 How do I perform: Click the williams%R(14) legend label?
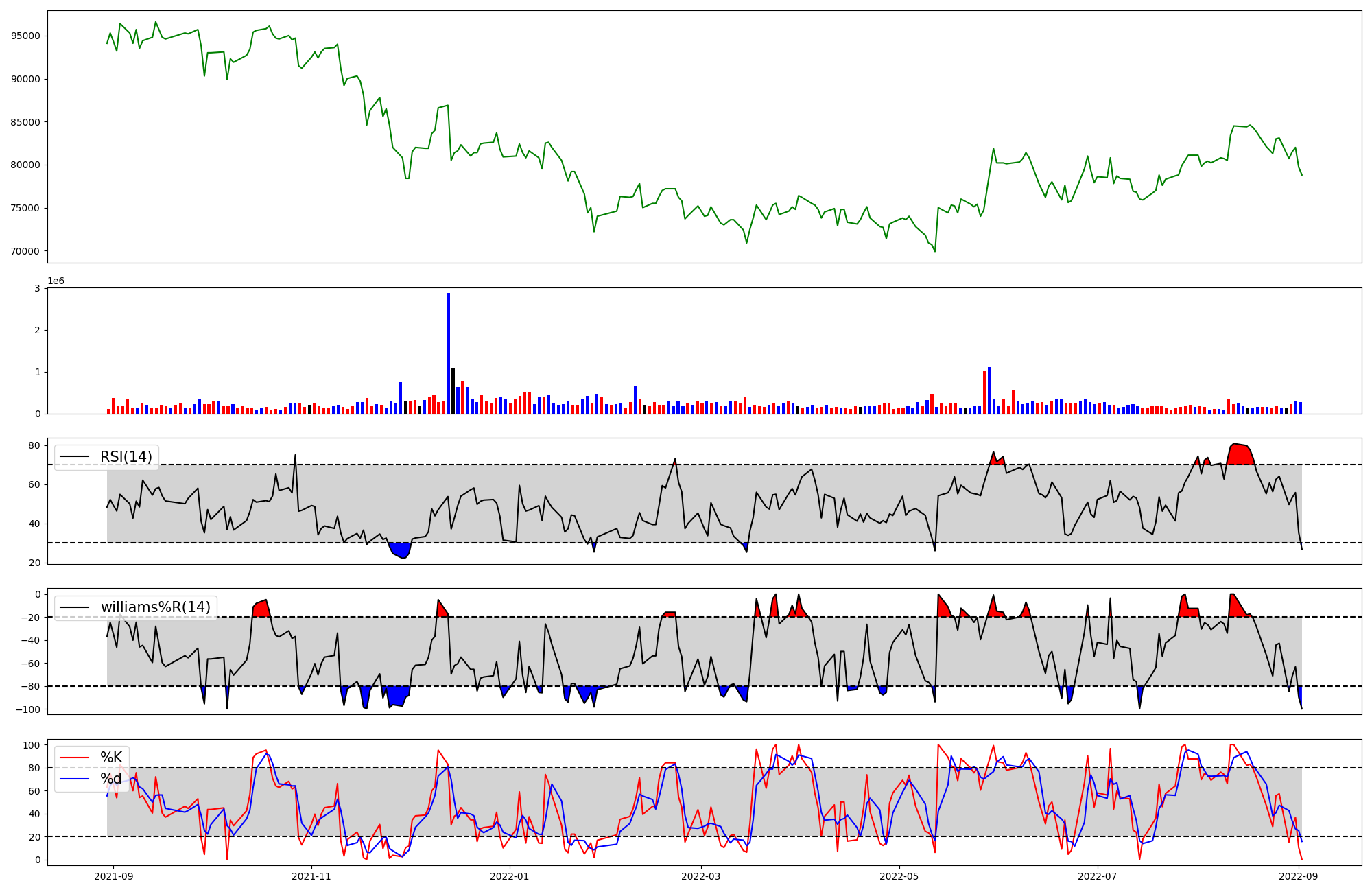coord(155,607)
